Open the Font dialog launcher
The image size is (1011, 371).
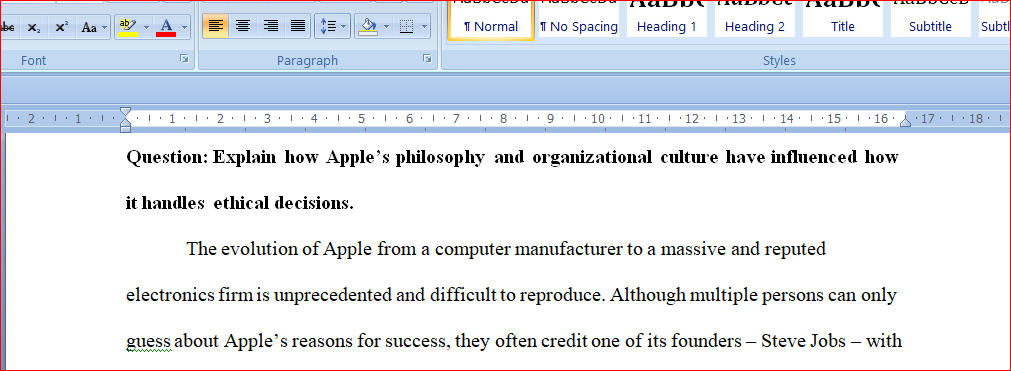click(x=185, y=59)
